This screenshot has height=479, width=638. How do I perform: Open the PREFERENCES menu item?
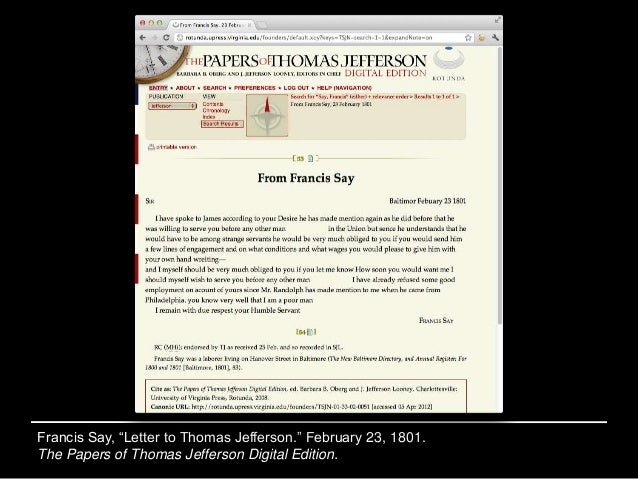pos(255,88)
